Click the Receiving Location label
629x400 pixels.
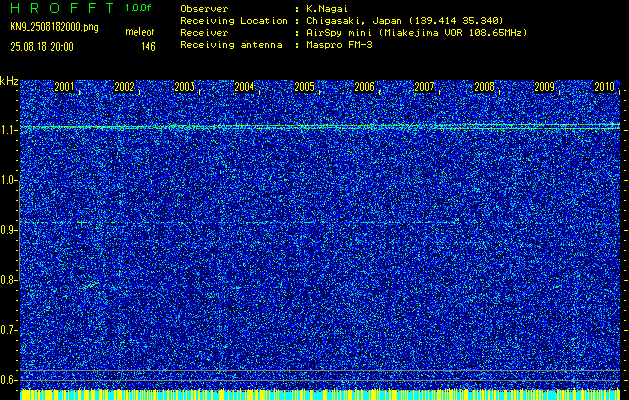234,21
